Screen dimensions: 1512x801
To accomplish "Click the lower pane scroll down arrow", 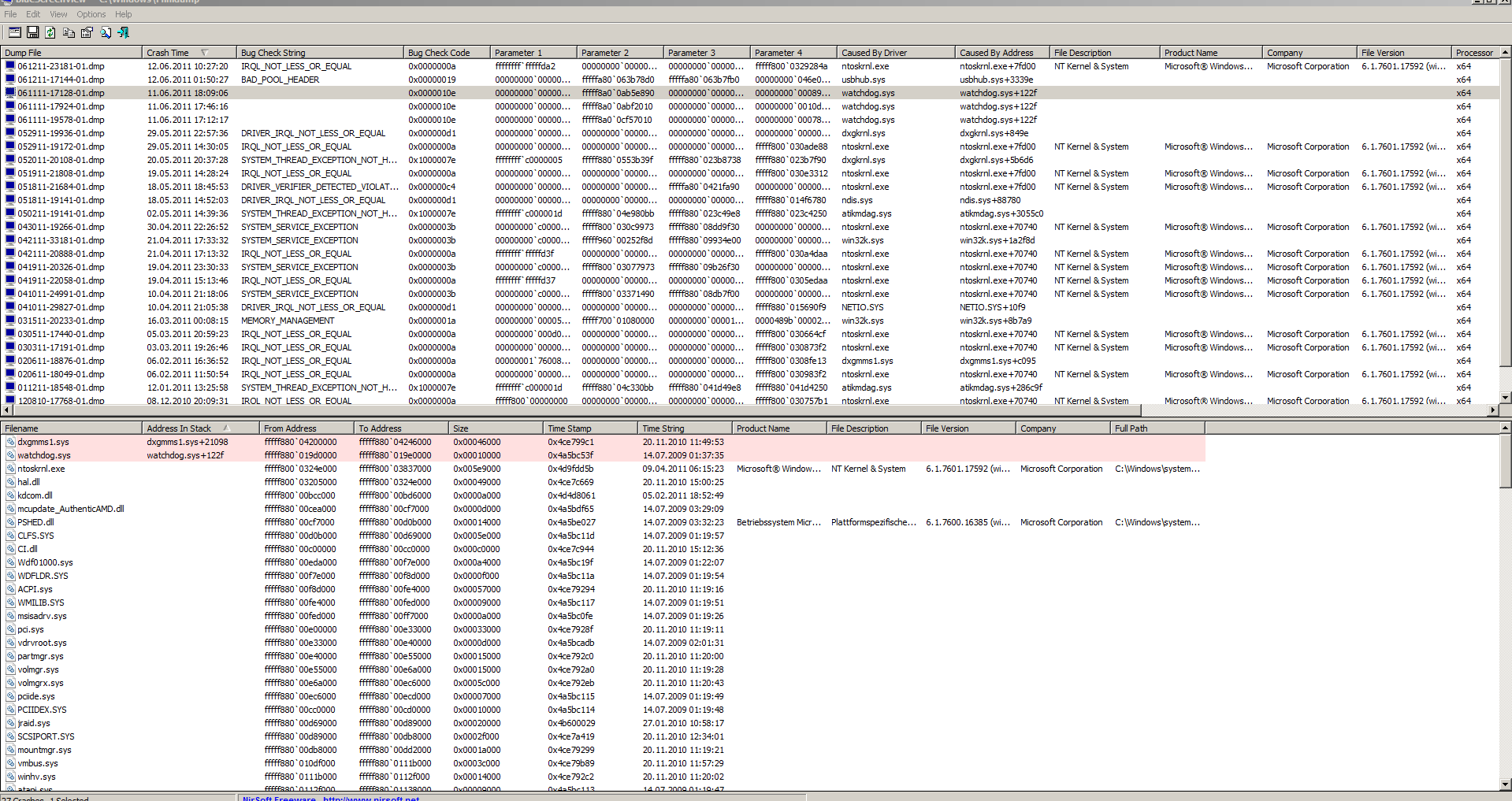I will point(1505,784).
